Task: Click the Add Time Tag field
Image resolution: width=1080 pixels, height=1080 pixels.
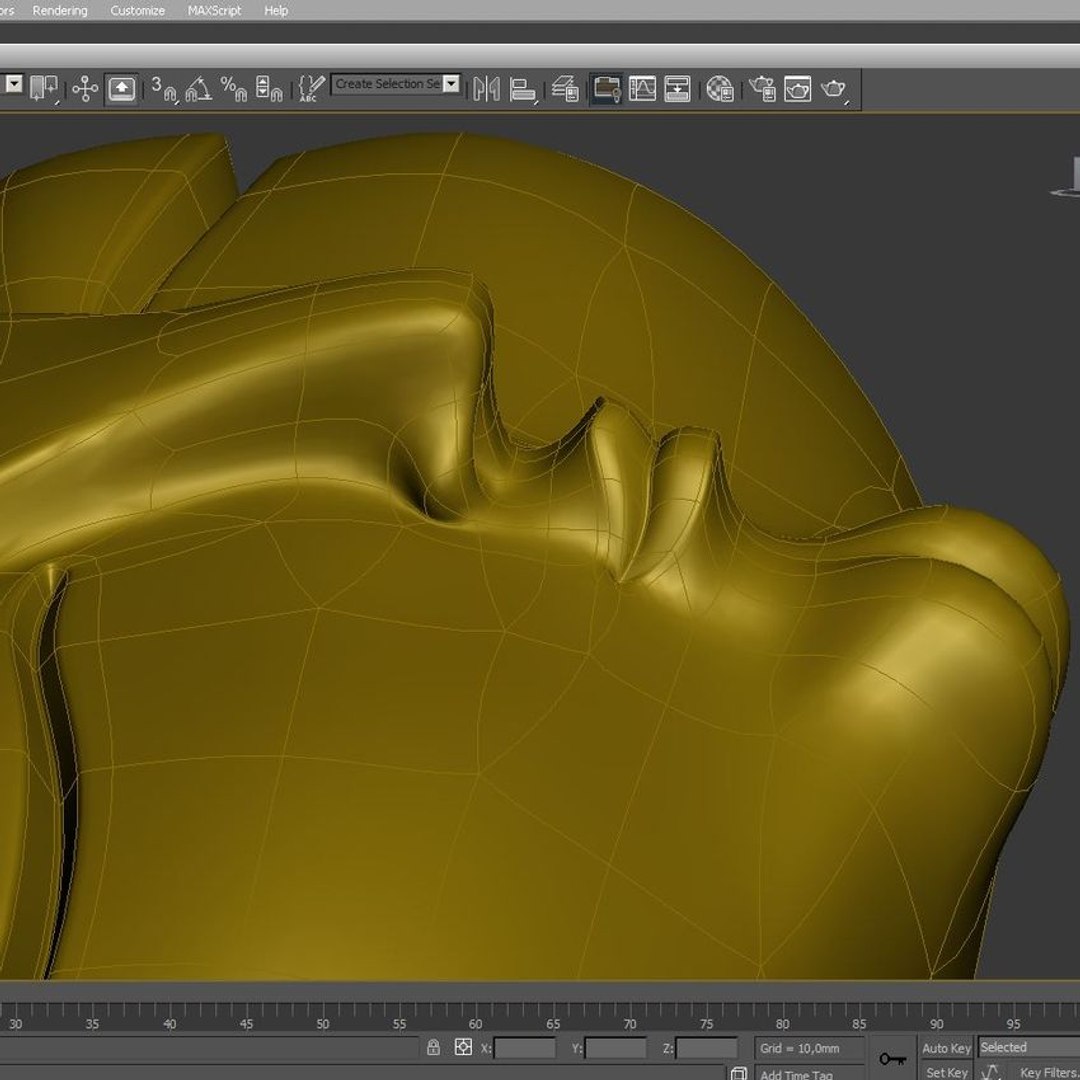Action: pyautogui.click(x=809, y=1074)
